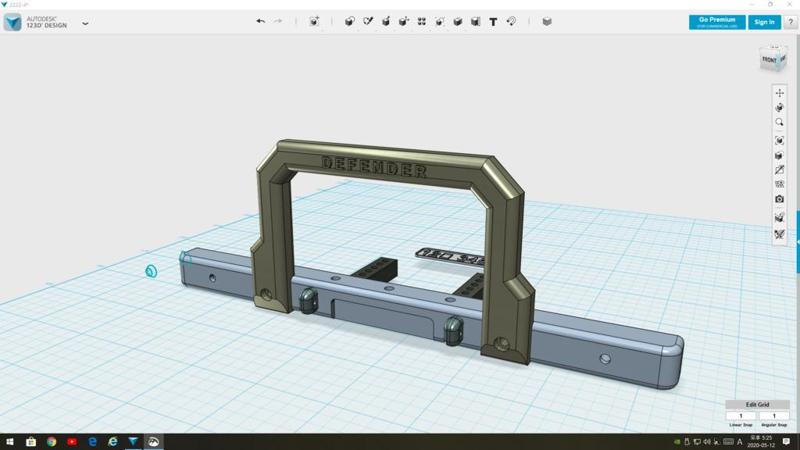Edit the Angular Snap value field
Viewport: 800px width, 450px height.
(x=773, y=416)
